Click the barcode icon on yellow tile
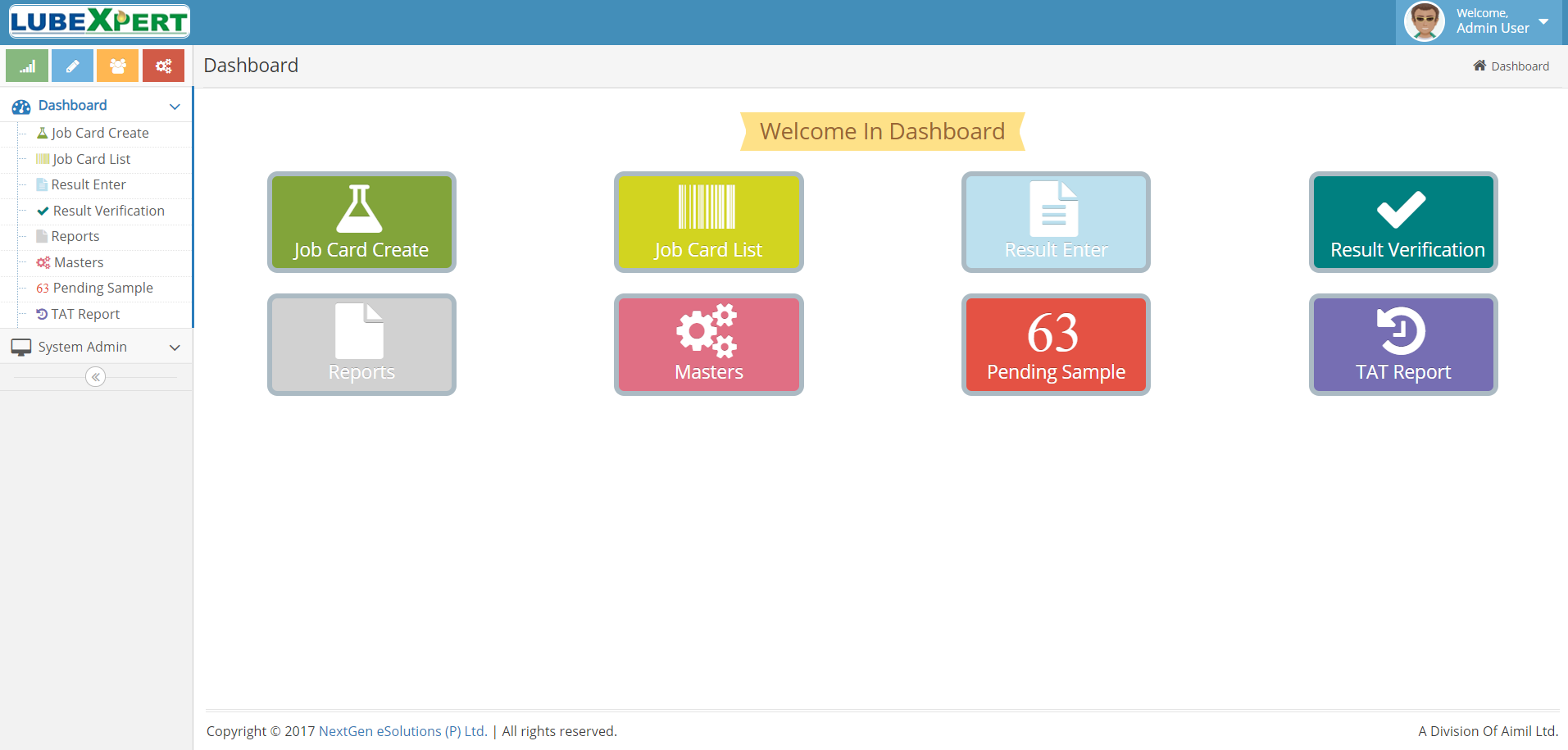Screen dimensions: 1568x750 tap(707, 207)
